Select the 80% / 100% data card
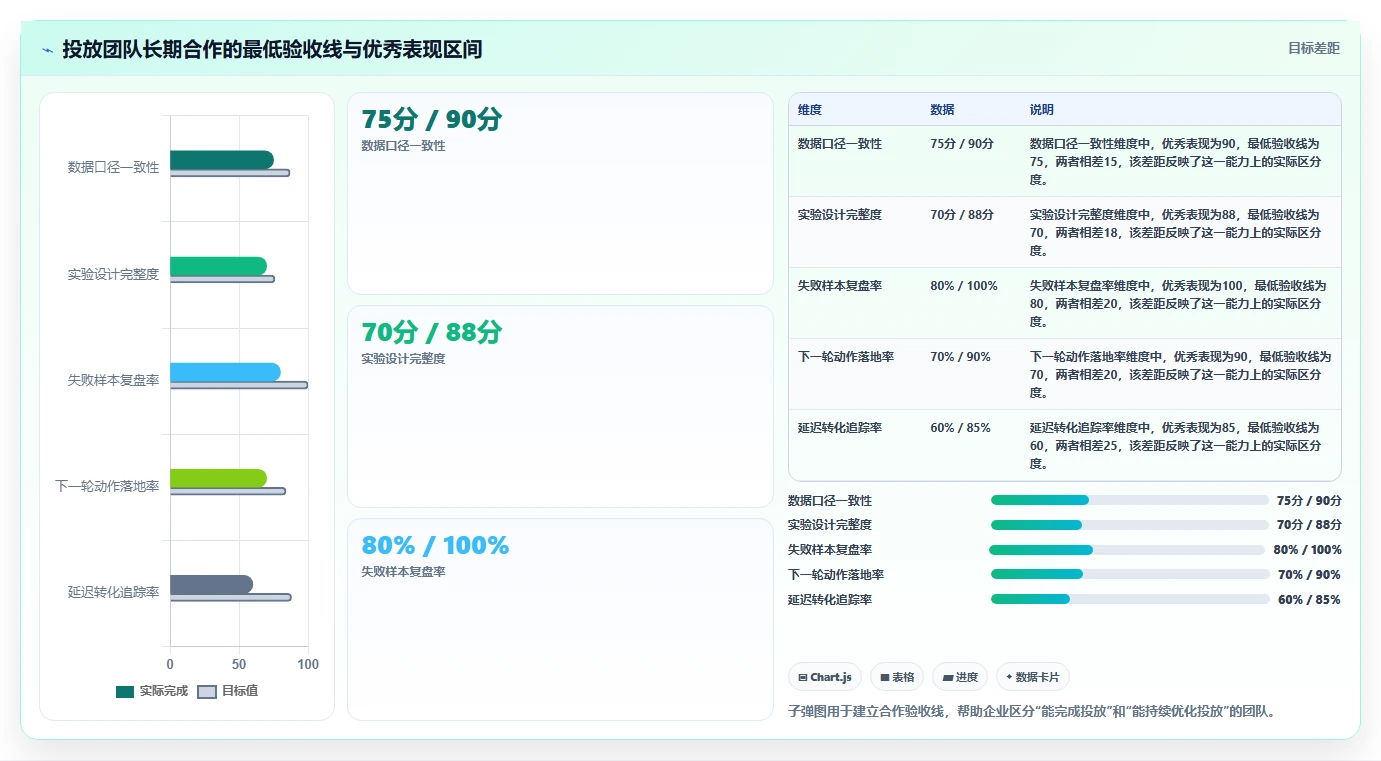Screen dimensions: 1381x761 click(560, 619)
